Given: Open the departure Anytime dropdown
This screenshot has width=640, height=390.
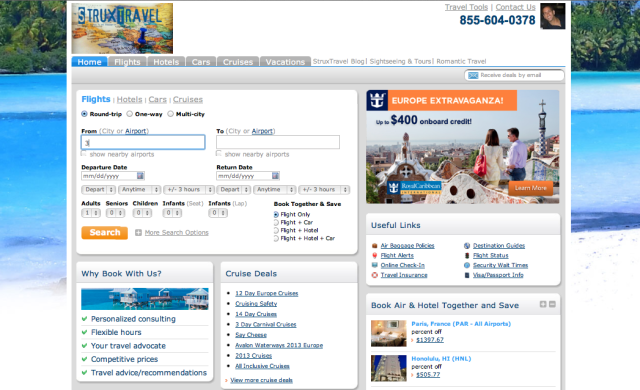Looking at the screenshot, I should [140, 190].
